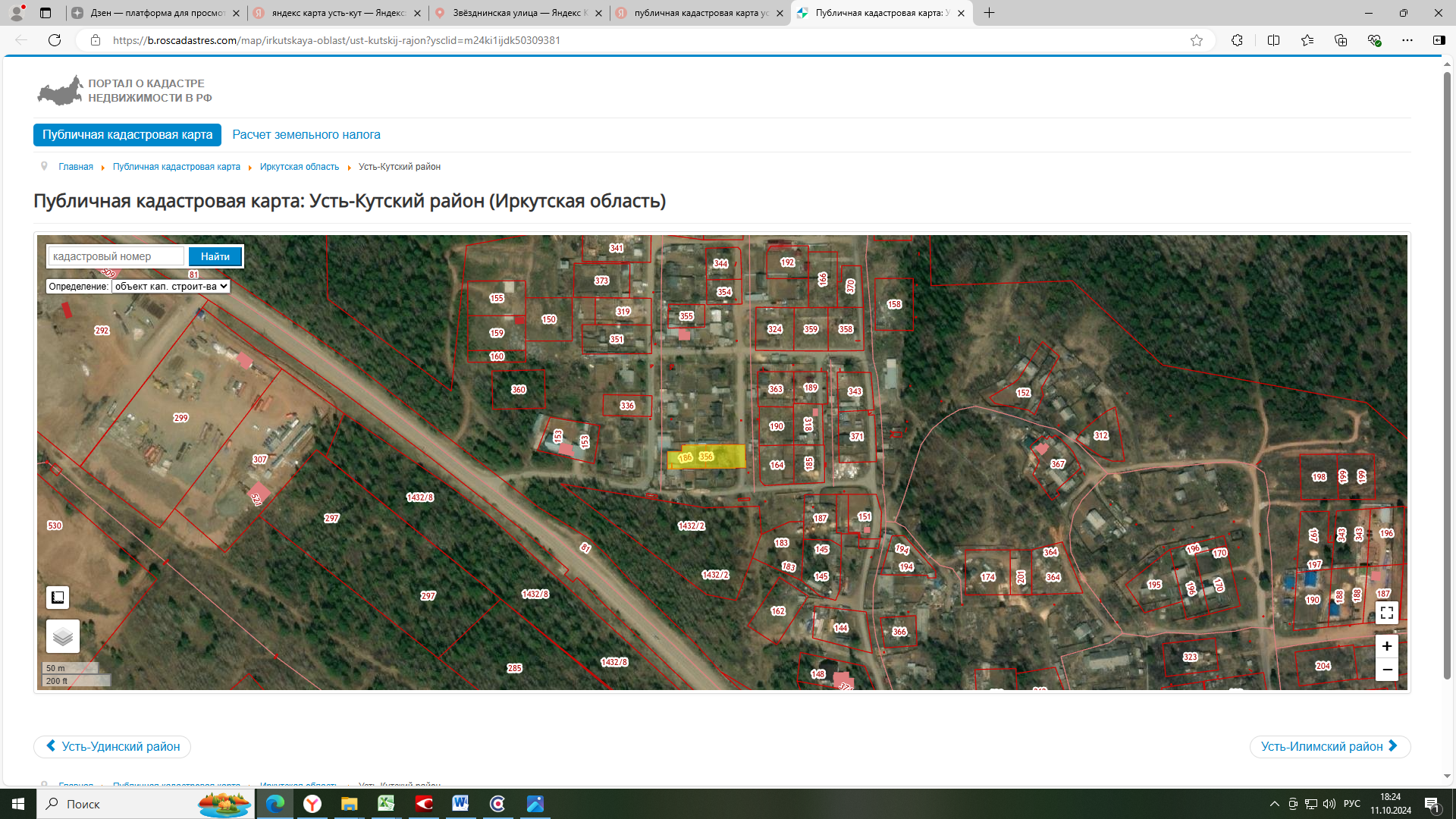Screen dimensions: 1456x819
Task: Open Windows Start menu
Action: 18,804
